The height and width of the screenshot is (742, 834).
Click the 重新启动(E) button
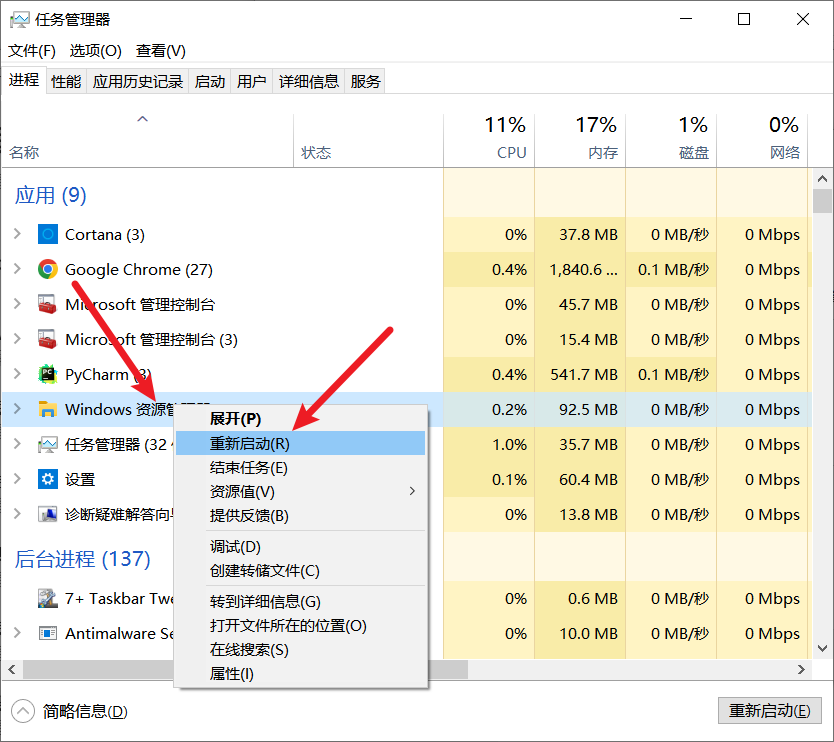coord(770,711)
